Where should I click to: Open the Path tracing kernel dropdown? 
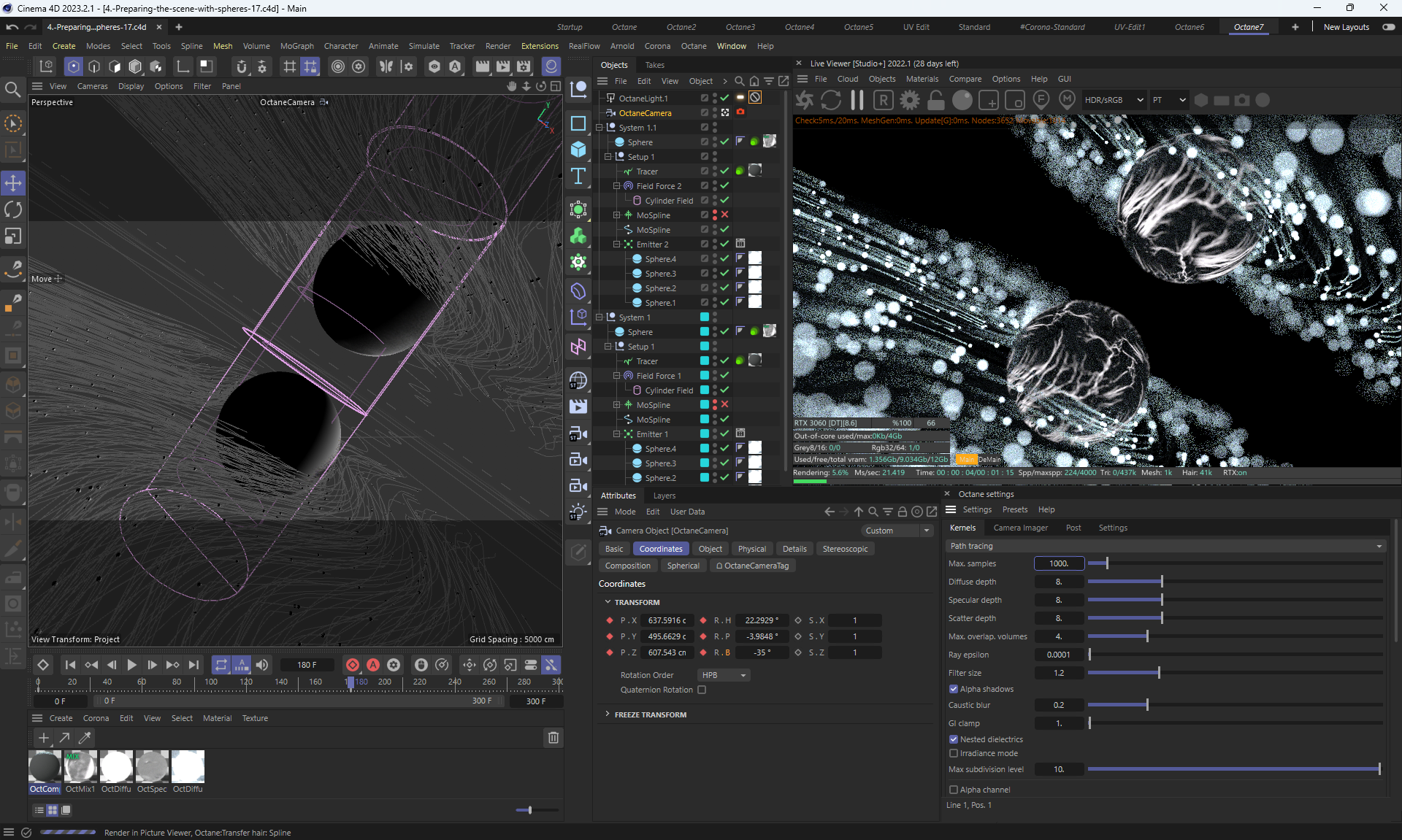tap(1165, 546)
